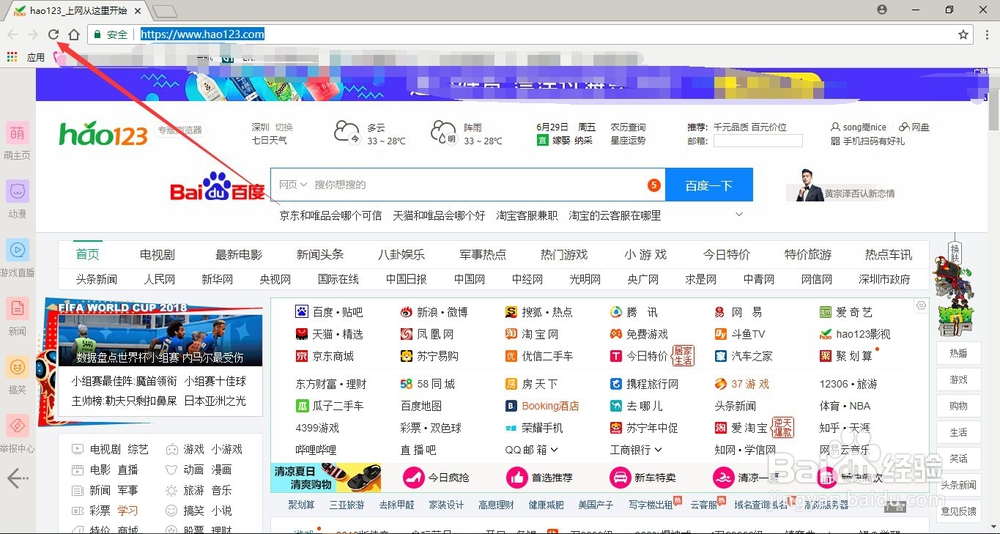Open 今日疯抢 high-heel icon
Image resolution: width=1000 pixels, height=534 pixels.
(413, 477)
